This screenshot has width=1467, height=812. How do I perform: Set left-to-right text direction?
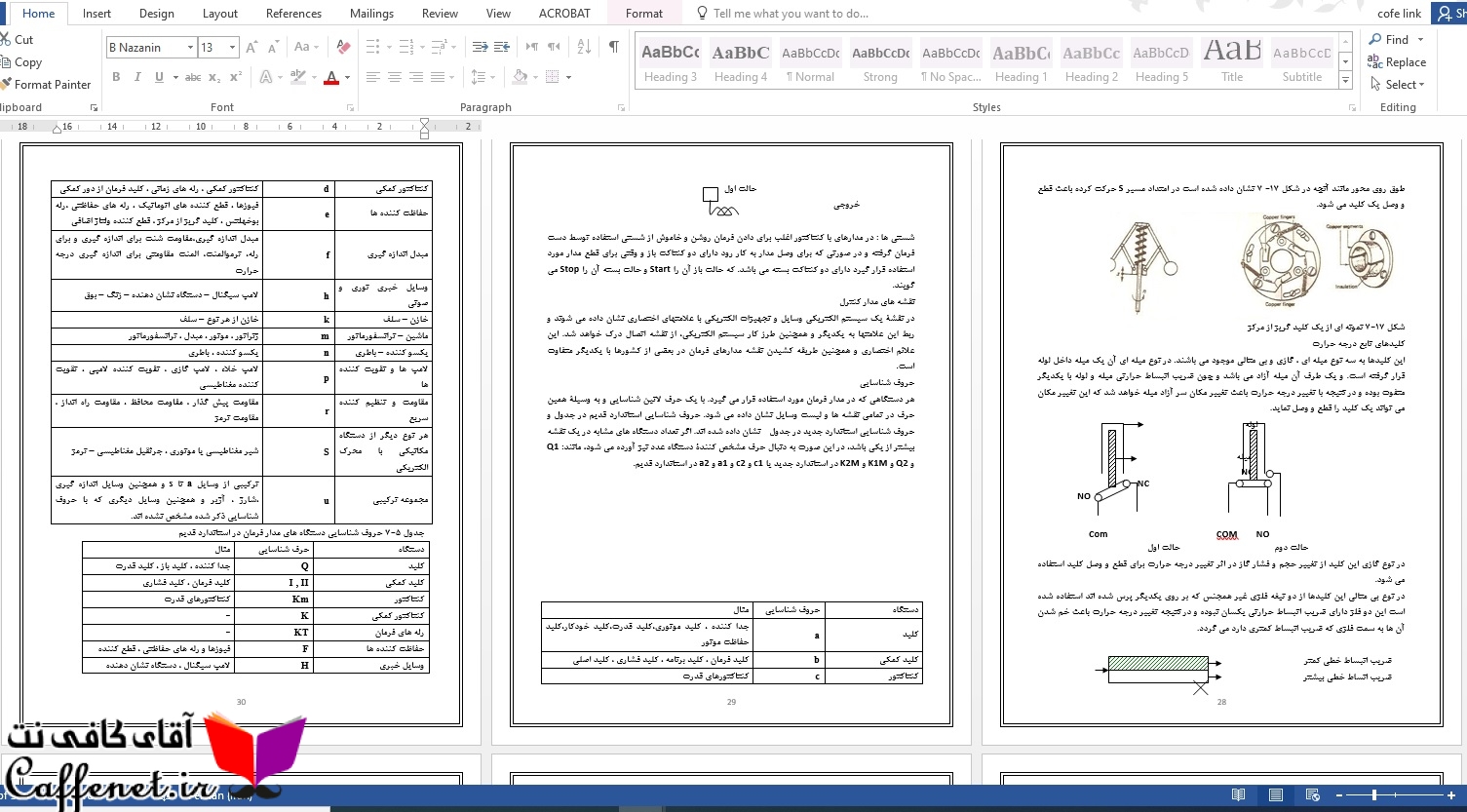click(532, 47)
